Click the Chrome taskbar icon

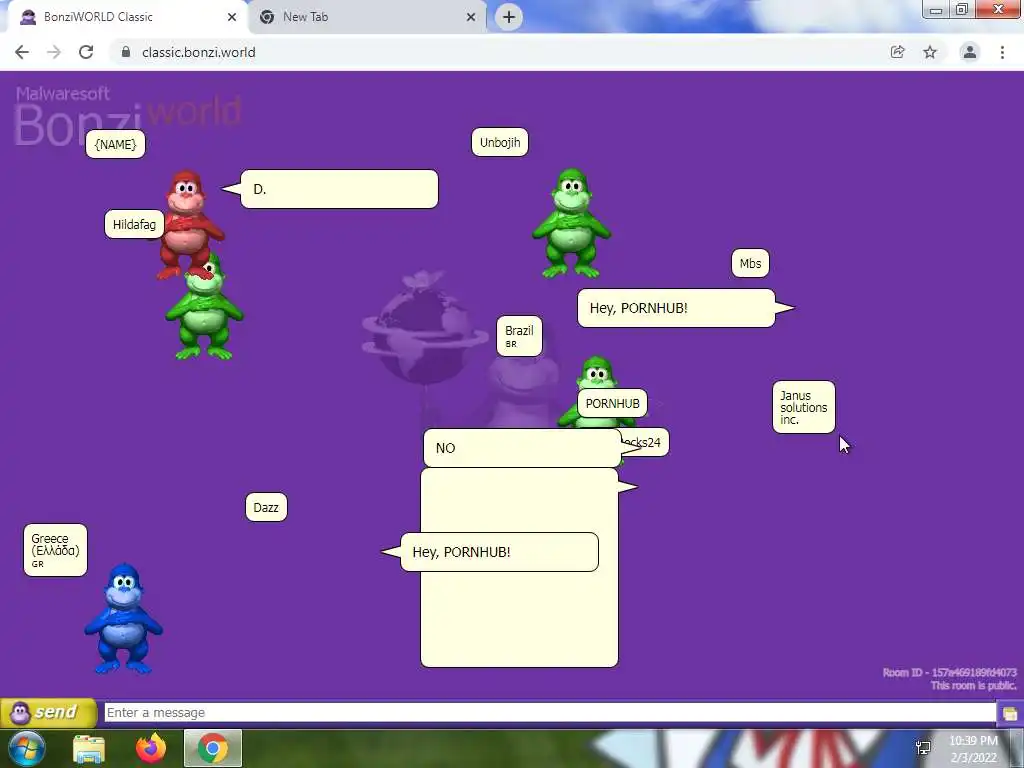pos(213,748)
